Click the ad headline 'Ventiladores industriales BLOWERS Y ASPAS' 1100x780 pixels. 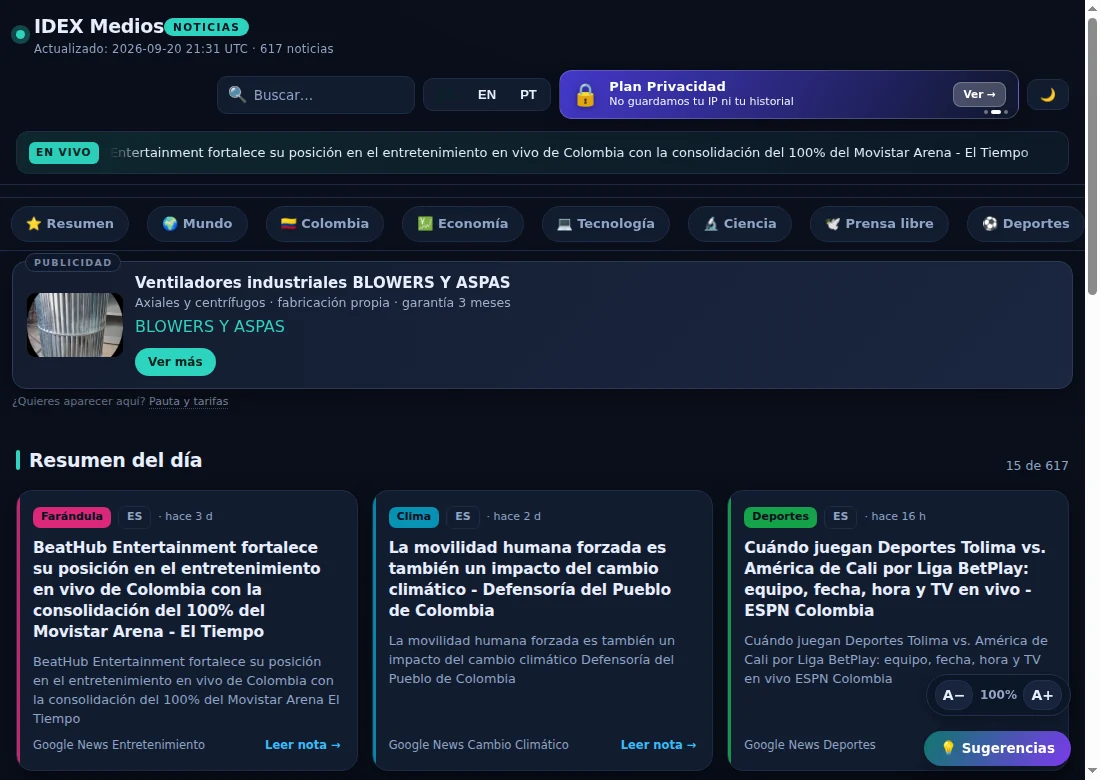(x=323, y=283)
